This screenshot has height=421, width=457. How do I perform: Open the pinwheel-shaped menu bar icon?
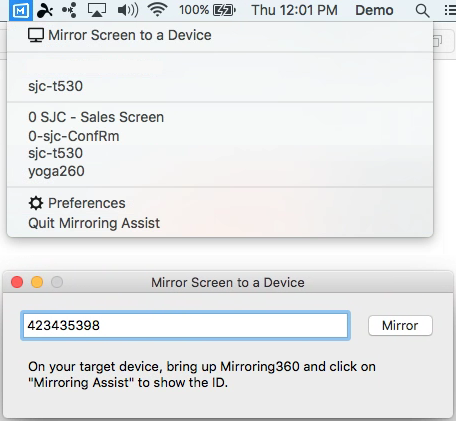(45, 10)
